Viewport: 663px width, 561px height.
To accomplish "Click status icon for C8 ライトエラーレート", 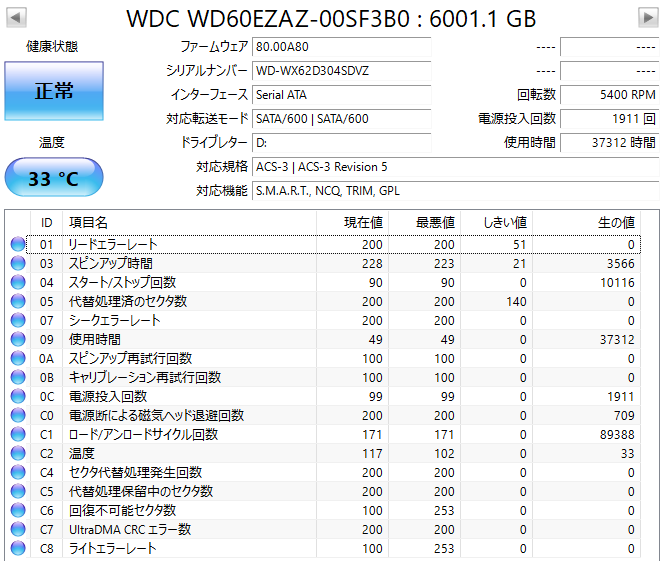I will pyautogui.click(x=18, y=549).
